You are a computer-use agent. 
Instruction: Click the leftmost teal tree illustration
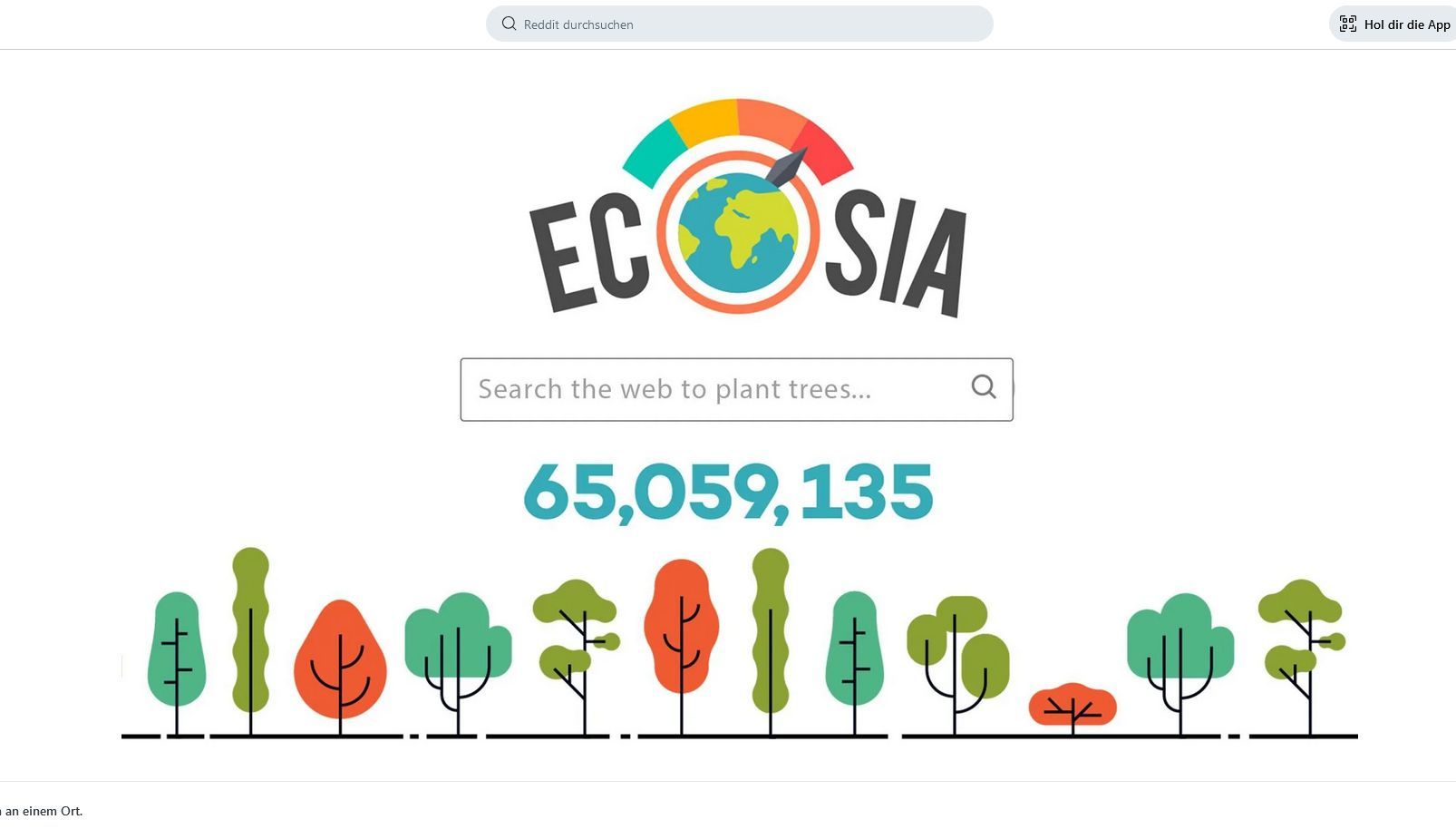coord(177,649)
